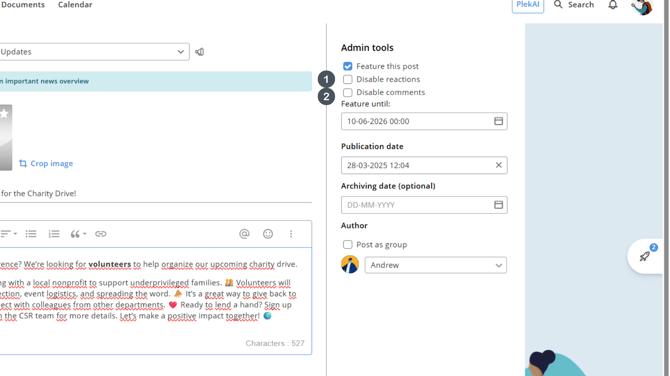Open the text alignment dropdown
This screenshot has width=670, height=376.
[x=9, y=234]
